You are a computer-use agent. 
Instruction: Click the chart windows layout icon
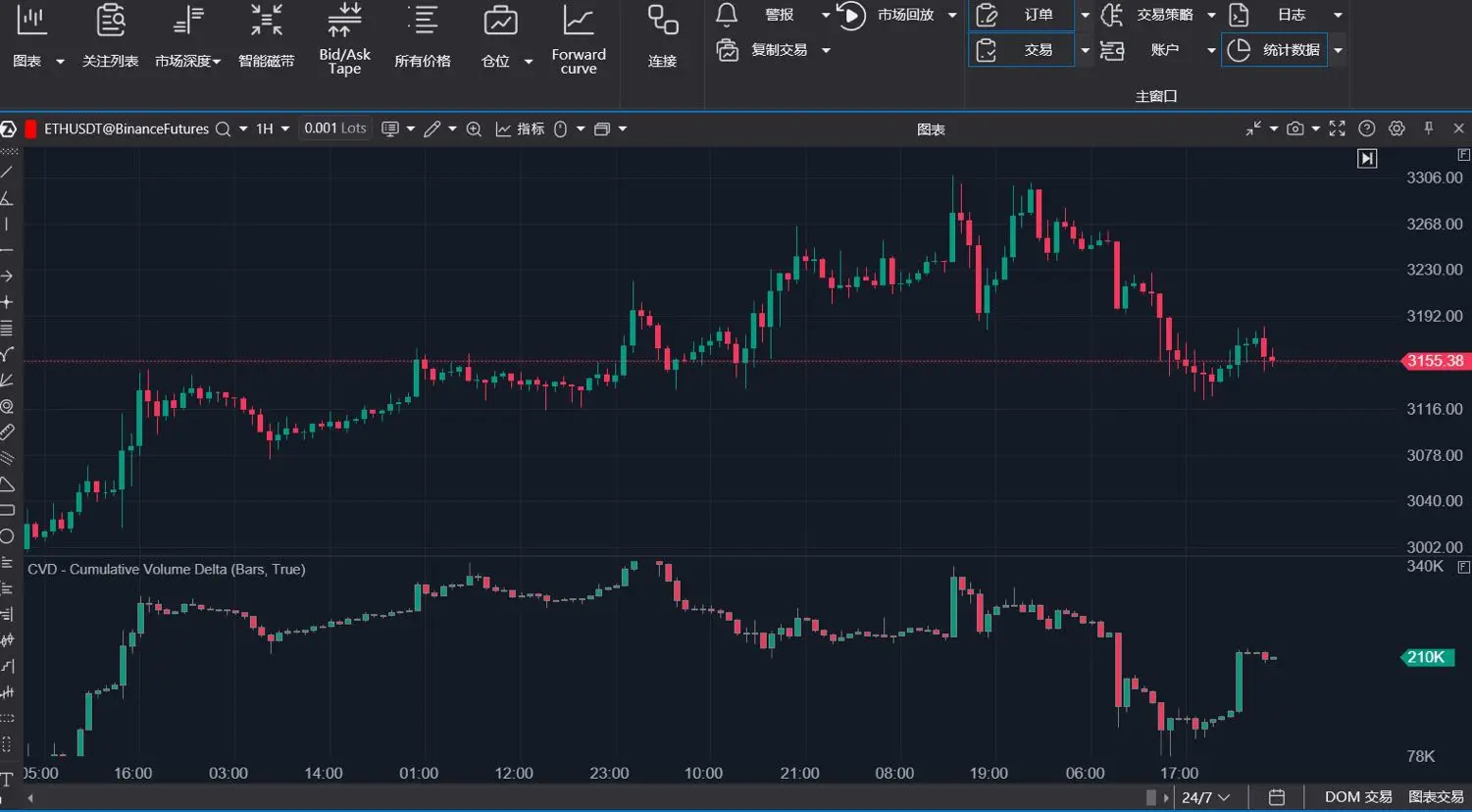(x=602, y=128)
